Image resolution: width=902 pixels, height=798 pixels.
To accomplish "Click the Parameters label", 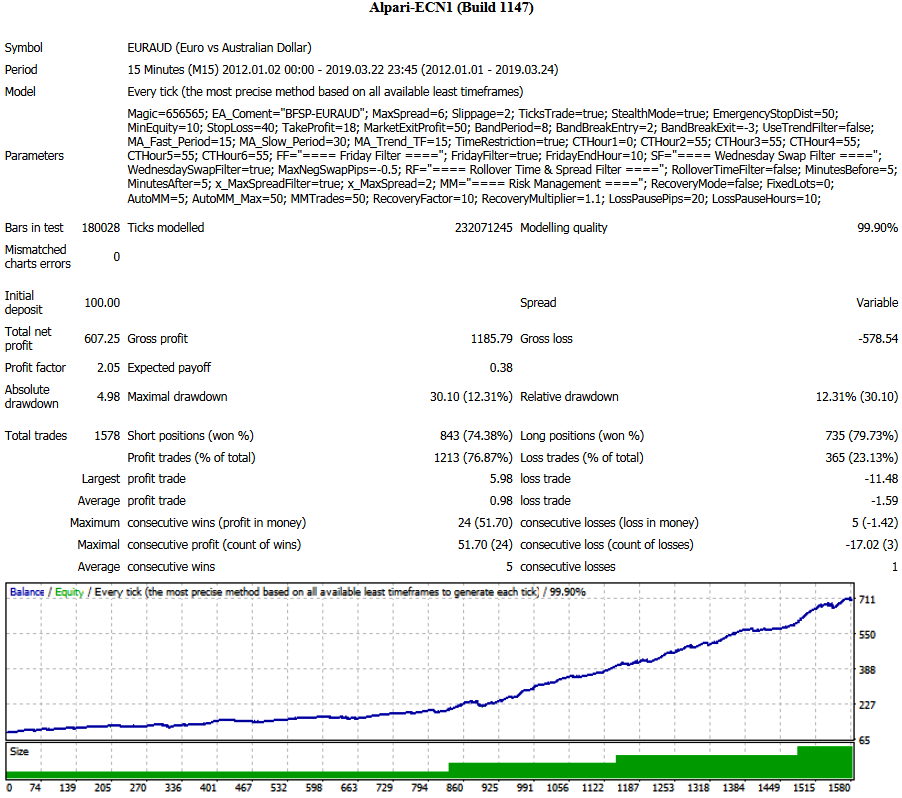I will pos(35,156).
